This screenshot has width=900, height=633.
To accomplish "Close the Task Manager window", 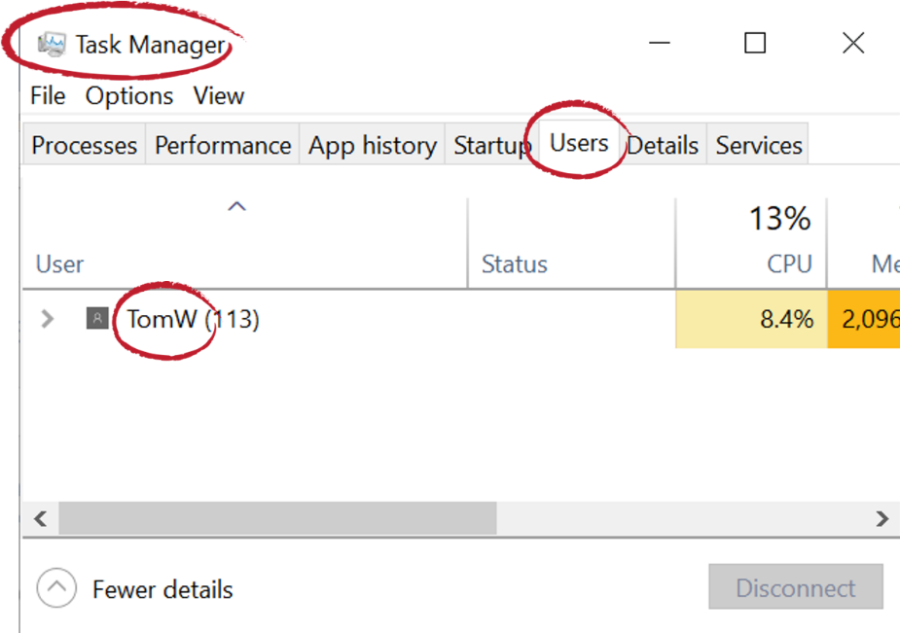I will [x=854, y=43].
